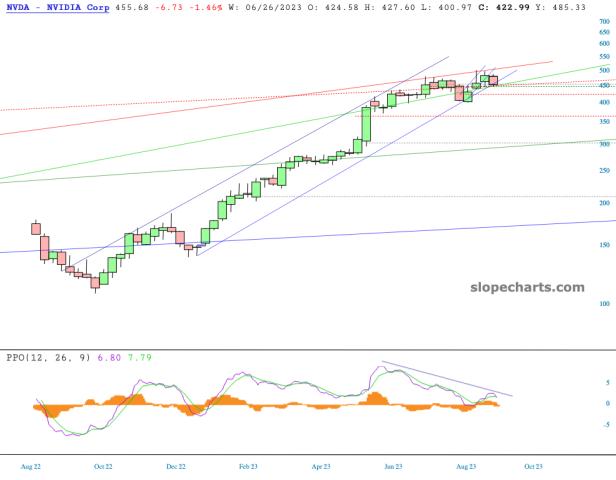Click the percent change -1.46%
The height and width of the screenshot is (480, 616).
tap(206, 7)
